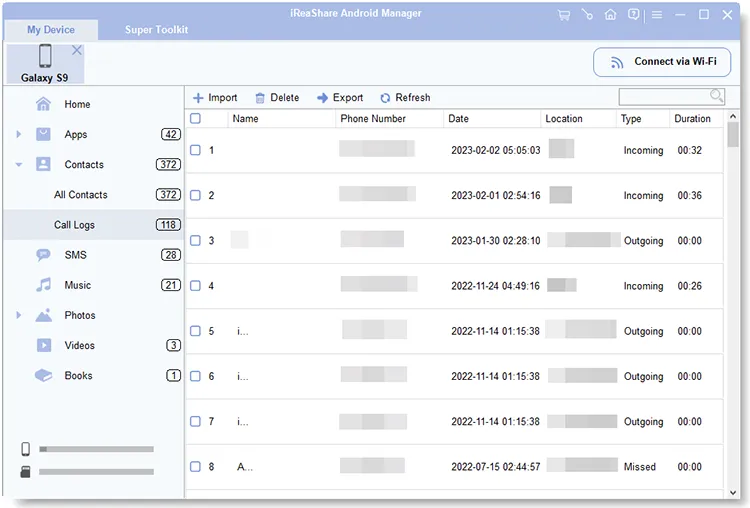
Task: Check the box for call log row 3
Action: point(195,240)
